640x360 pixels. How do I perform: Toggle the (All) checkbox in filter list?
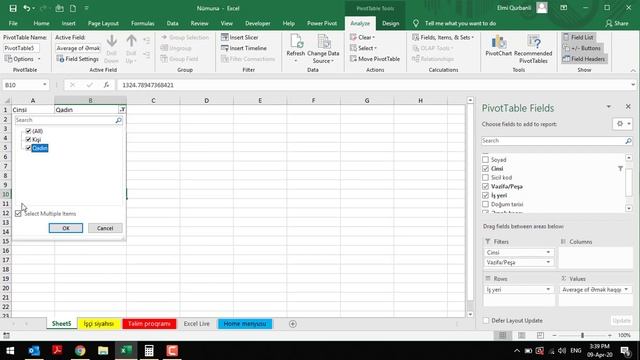[28, 131]
